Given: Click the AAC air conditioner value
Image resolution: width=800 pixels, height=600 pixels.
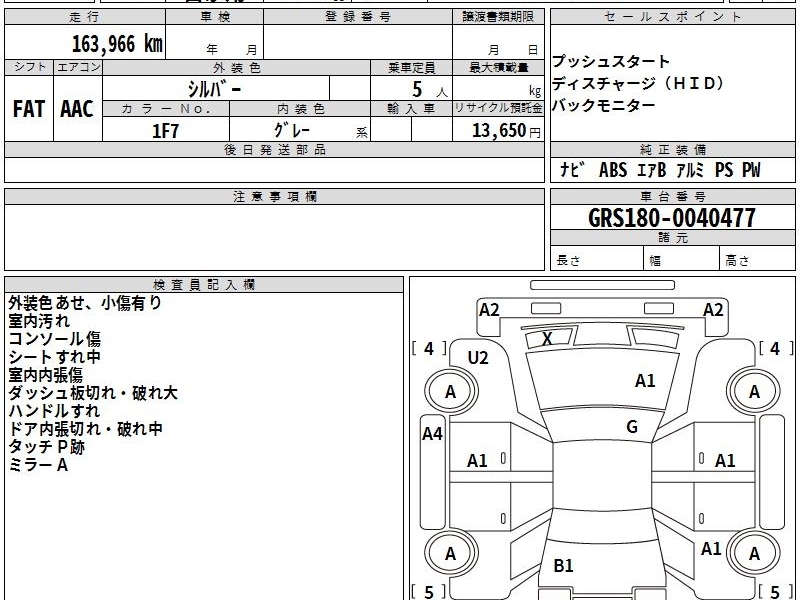Looking at the screenshot, I should [78, 109].
